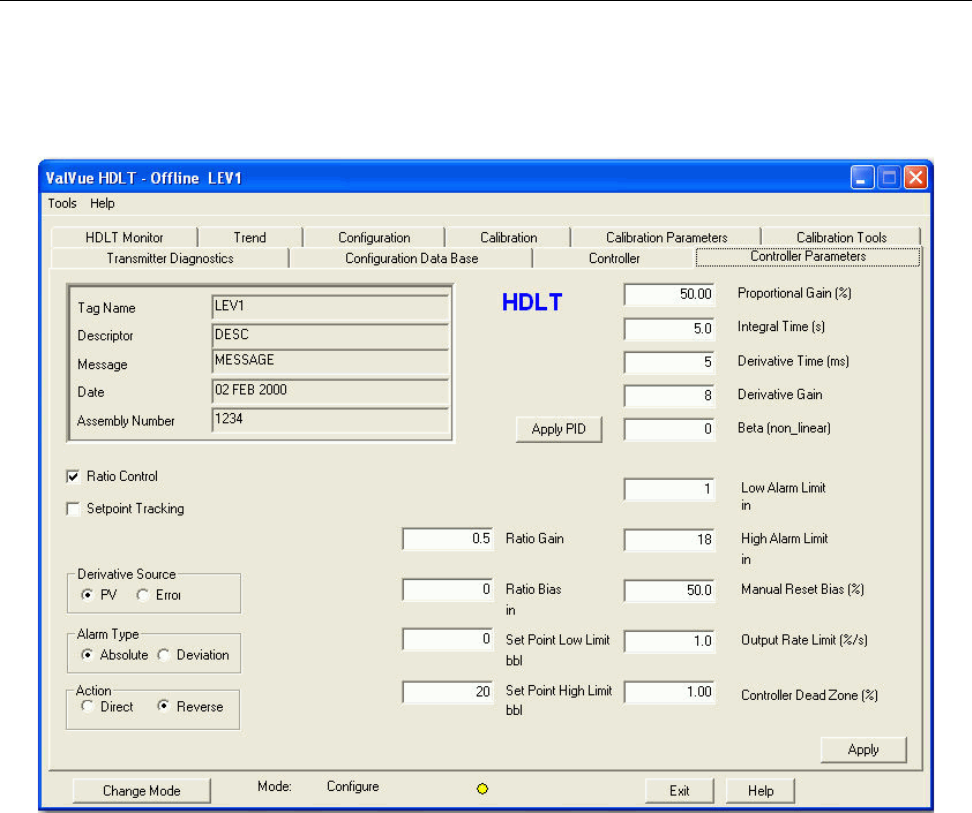Open the Help menu
Image resolution: width=972 pixels, height=813 pixels.
[102, 203]
